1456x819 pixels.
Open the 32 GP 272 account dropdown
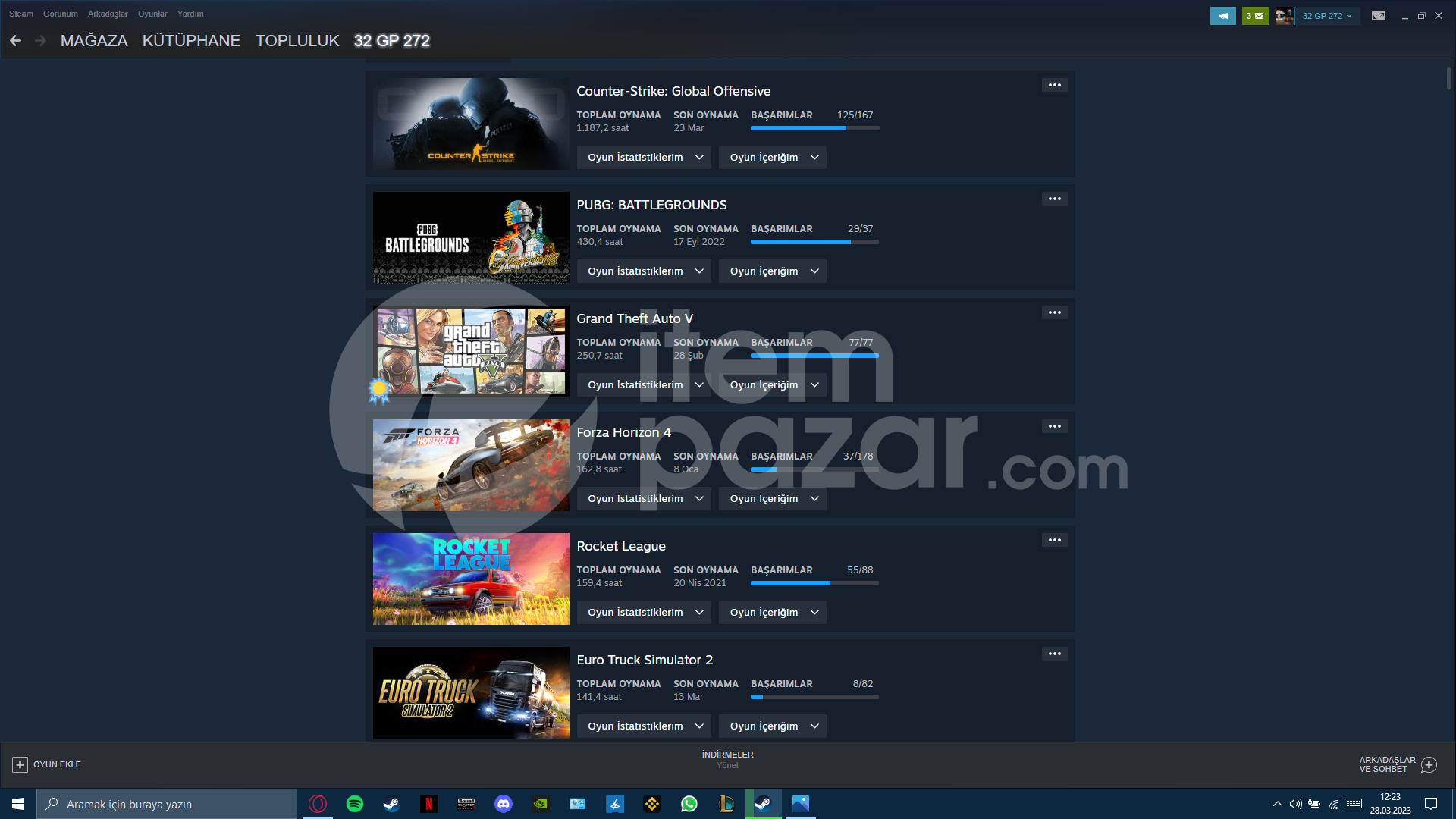(x=1327, y=16)
